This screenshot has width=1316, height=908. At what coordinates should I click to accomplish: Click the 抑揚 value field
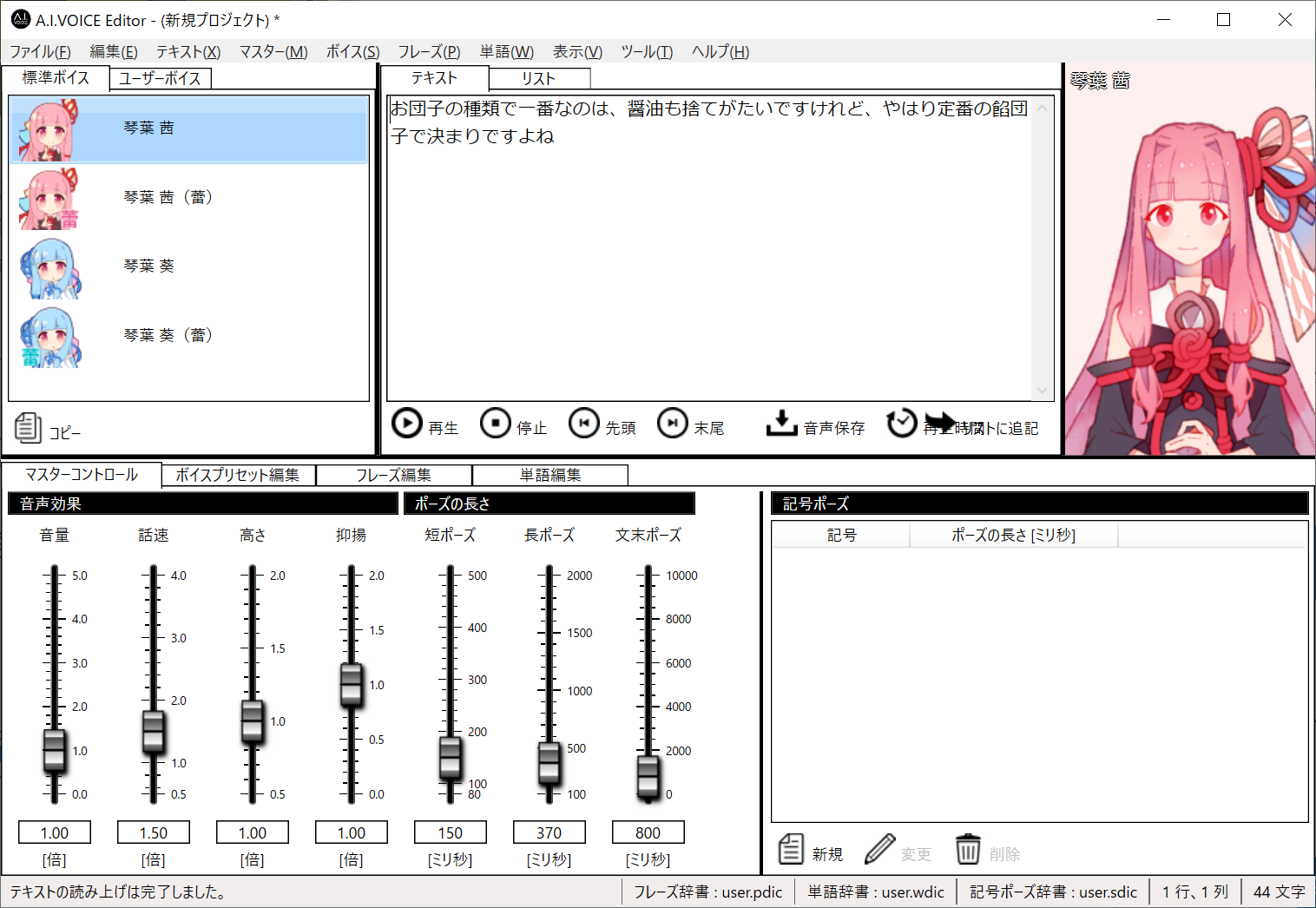tap(351, 832)
